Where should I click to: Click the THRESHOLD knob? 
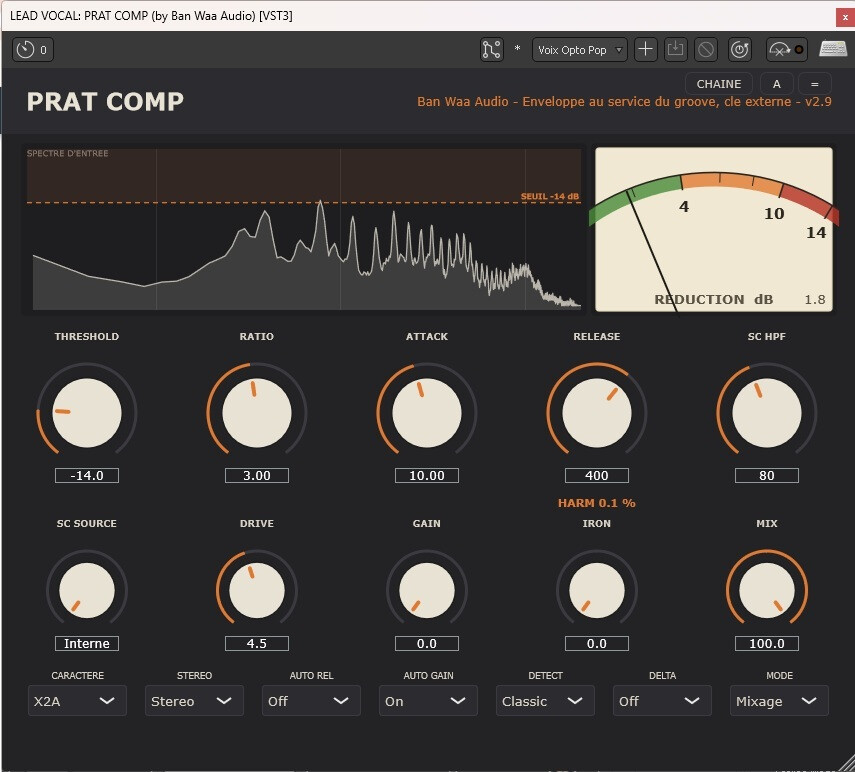tap(87, 413)
